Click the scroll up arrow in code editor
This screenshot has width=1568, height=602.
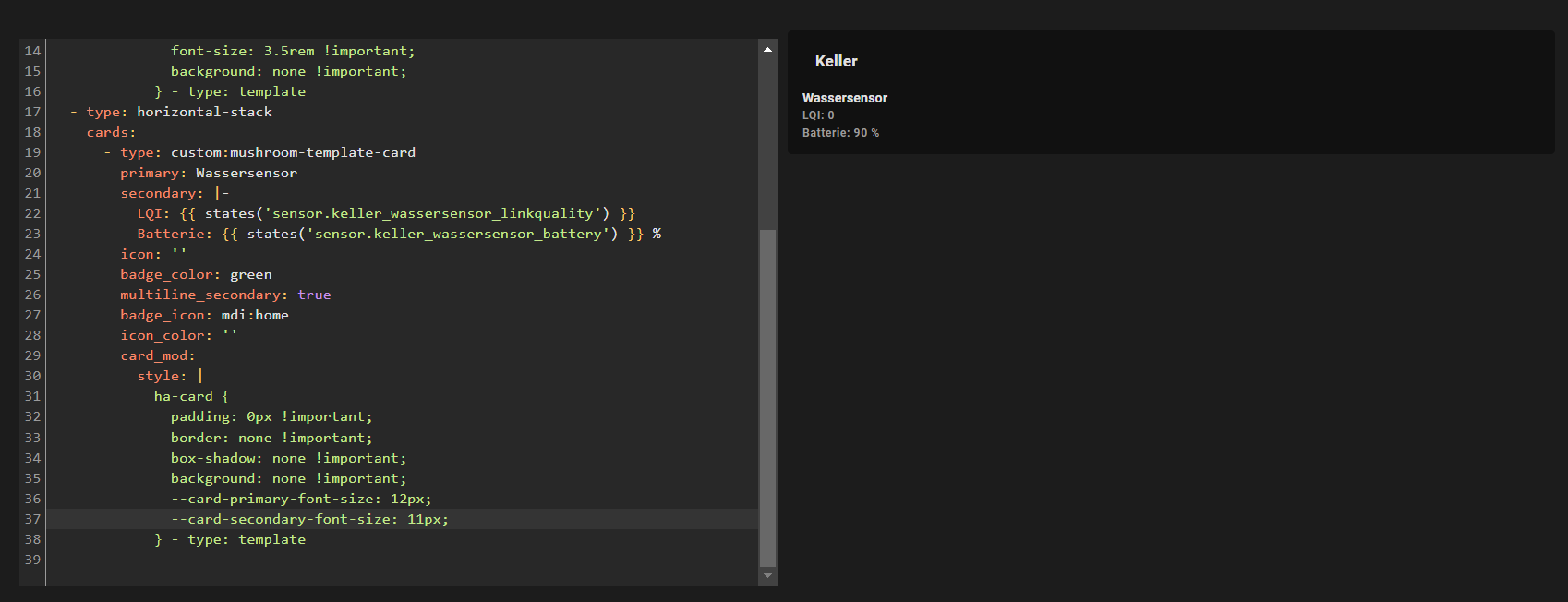pos(767,50)
